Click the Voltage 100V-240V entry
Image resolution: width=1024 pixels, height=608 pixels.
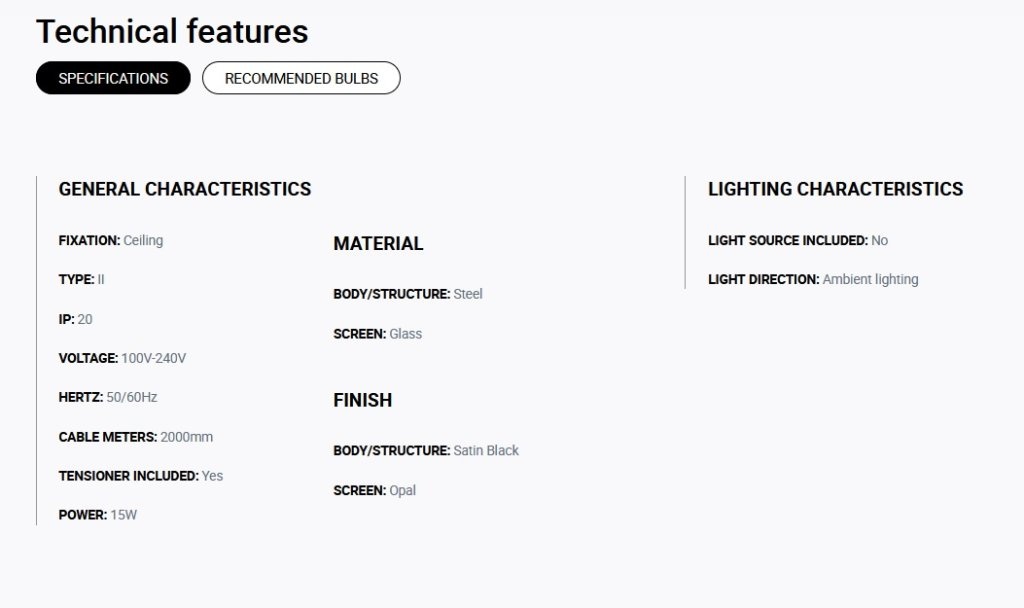pyautogui.click(x=122, y=359)
